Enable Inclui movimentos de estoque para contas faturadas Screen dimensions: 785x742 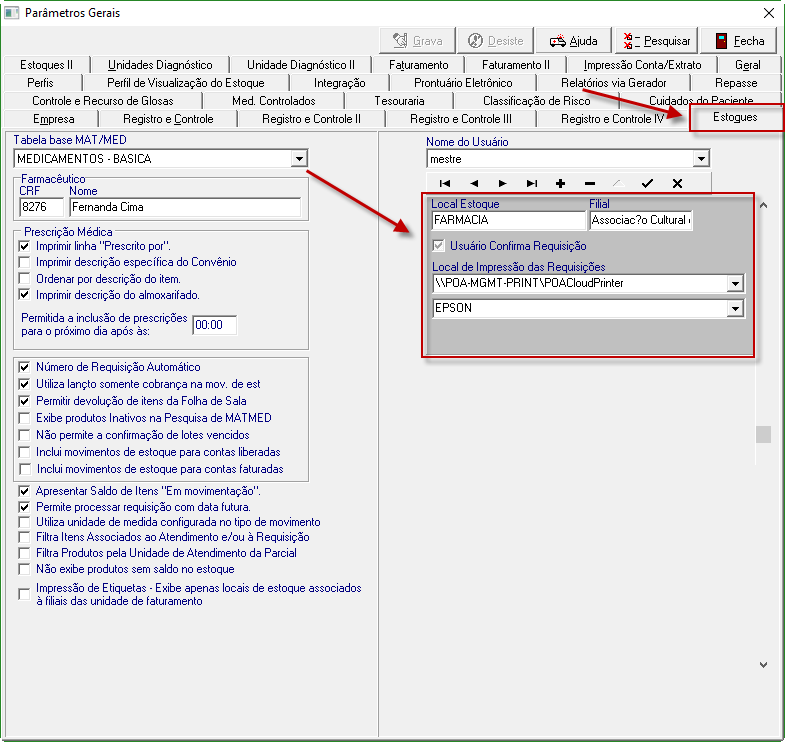point(24,469)
